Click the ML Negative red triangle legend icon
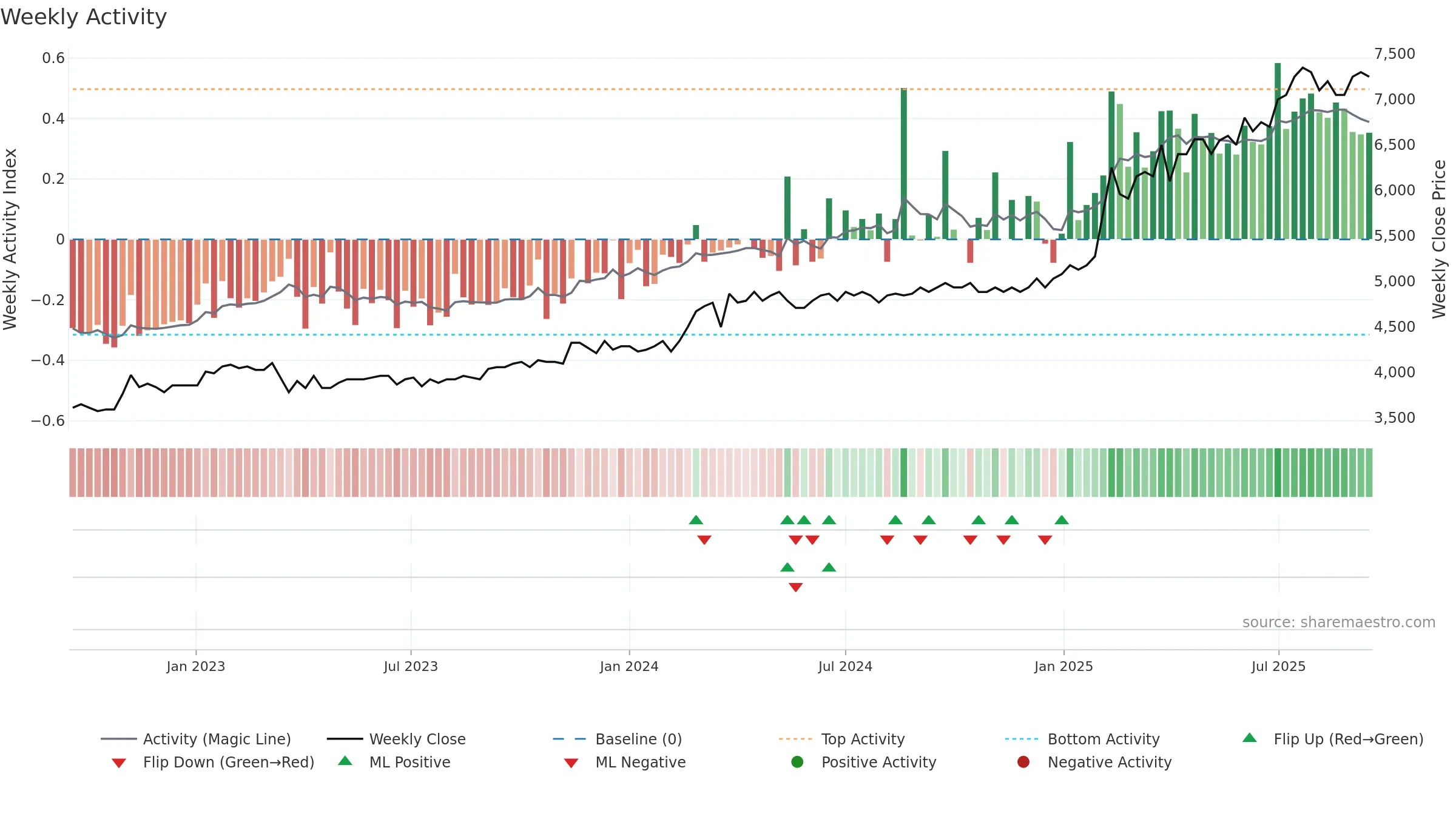 (x=571, y=763)
